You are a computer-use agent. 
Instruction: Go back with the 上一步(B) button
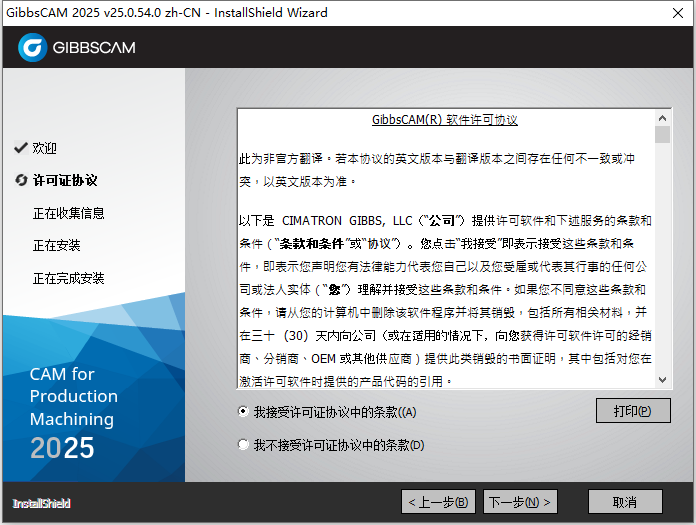pyautogui.click(x=438, y=502)
